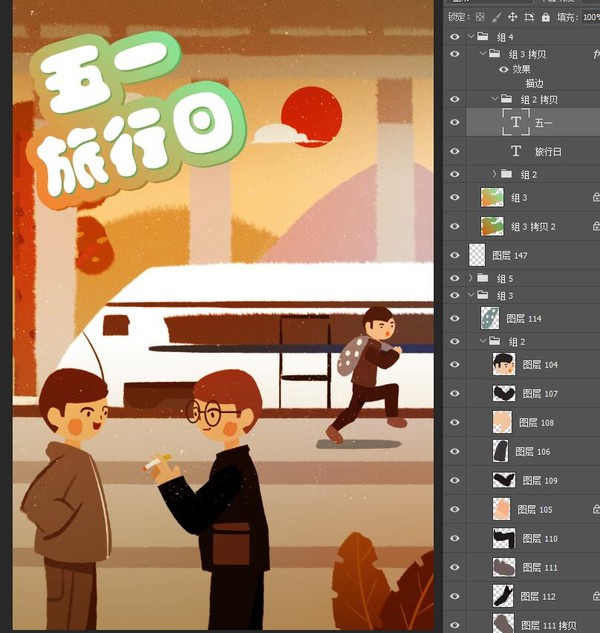Expand the 组 5 group
This screenshot has width=600, height=633.
tap(470, 278)
